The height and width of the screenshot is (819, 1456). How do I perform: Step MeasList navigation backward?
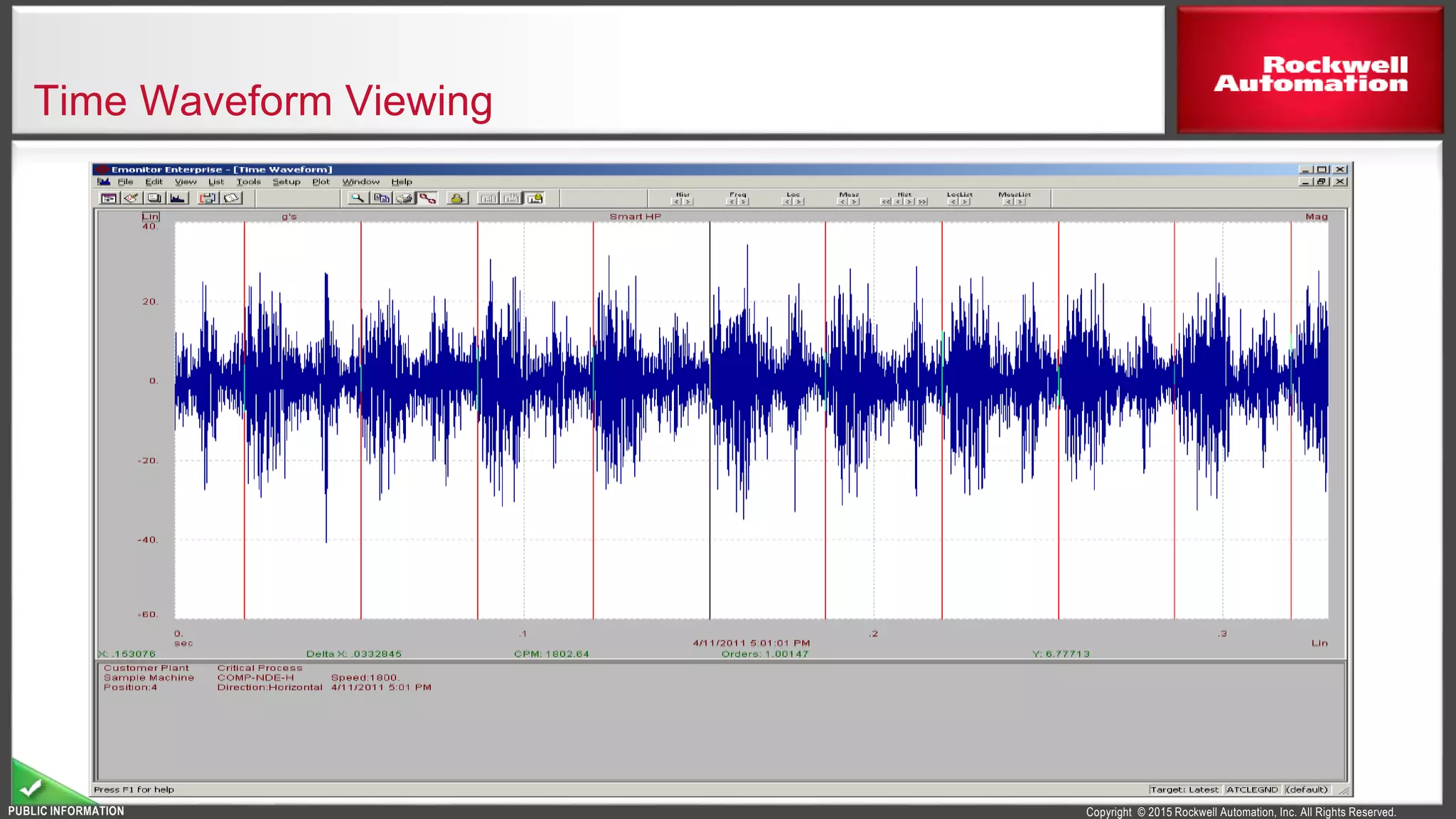(1008, 202)
